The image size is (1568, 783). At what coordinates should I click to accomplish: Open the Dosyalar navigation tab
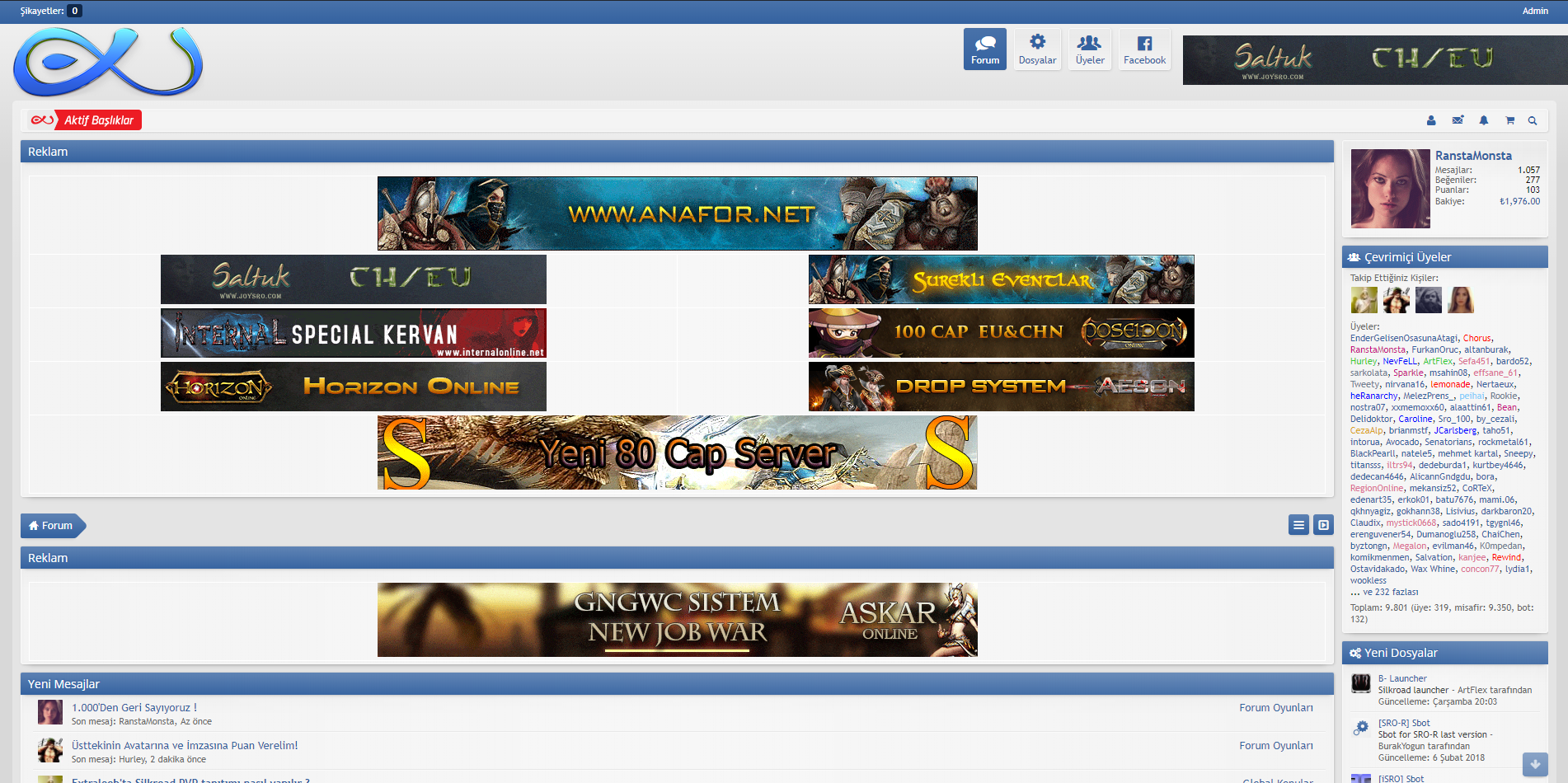tap(1037, 49)
